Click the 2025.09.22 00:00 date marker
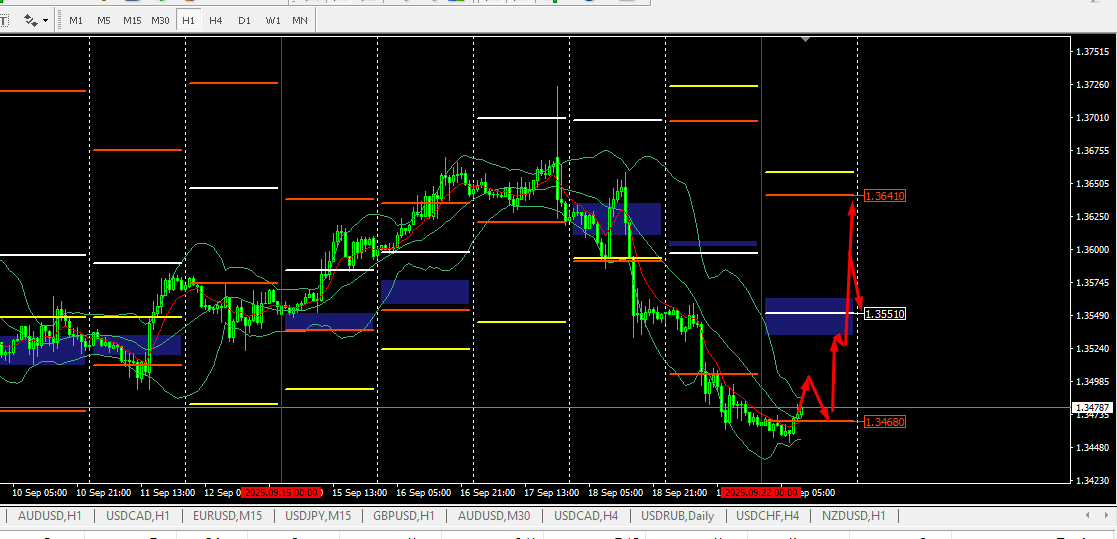Screen dimensions: 1117x539 [x=761, y=493]
